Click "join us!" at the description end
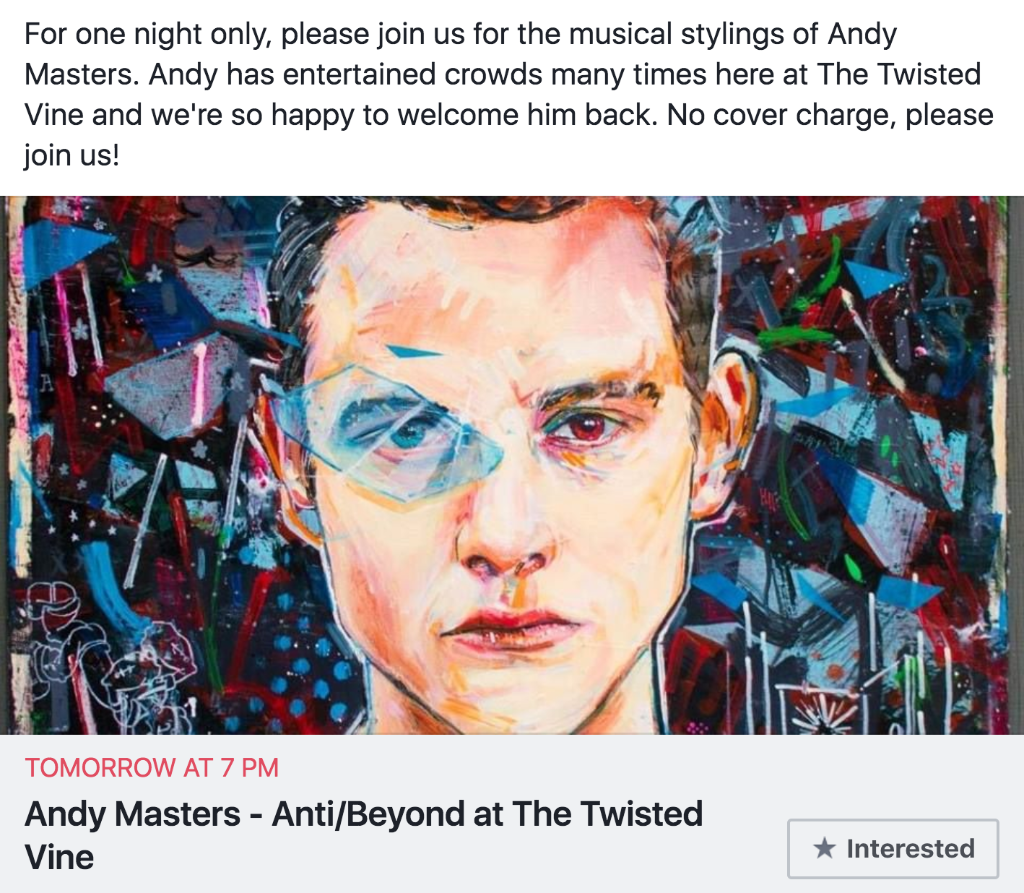 tap(71, 155)
